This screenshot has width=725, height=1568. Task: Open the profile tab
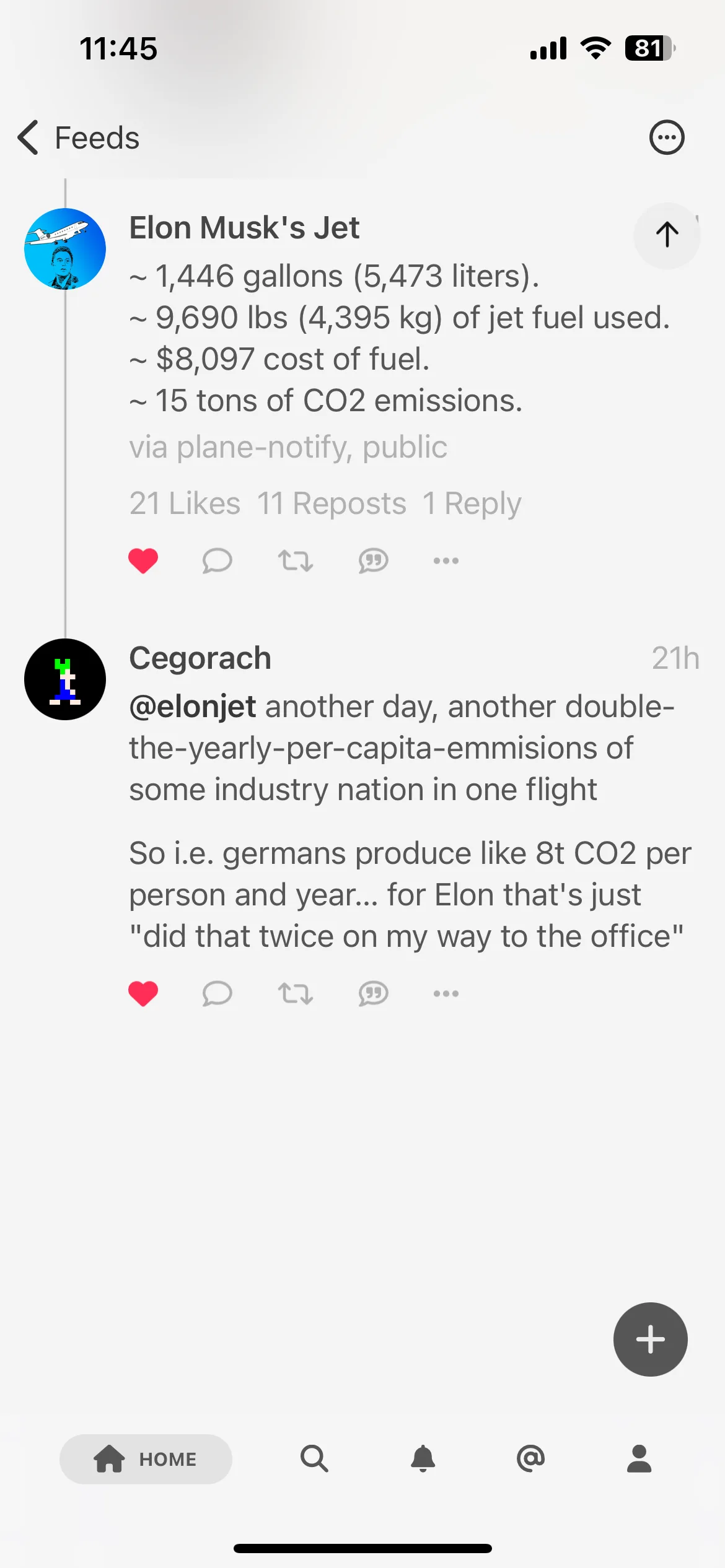tap(639, 1458)
